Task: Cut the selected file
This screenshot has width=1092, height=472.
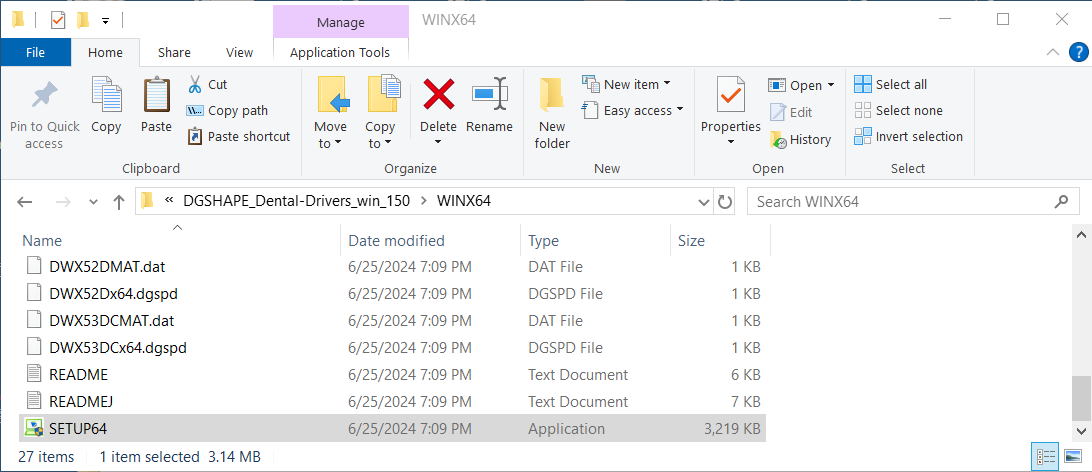Action: 208,84
